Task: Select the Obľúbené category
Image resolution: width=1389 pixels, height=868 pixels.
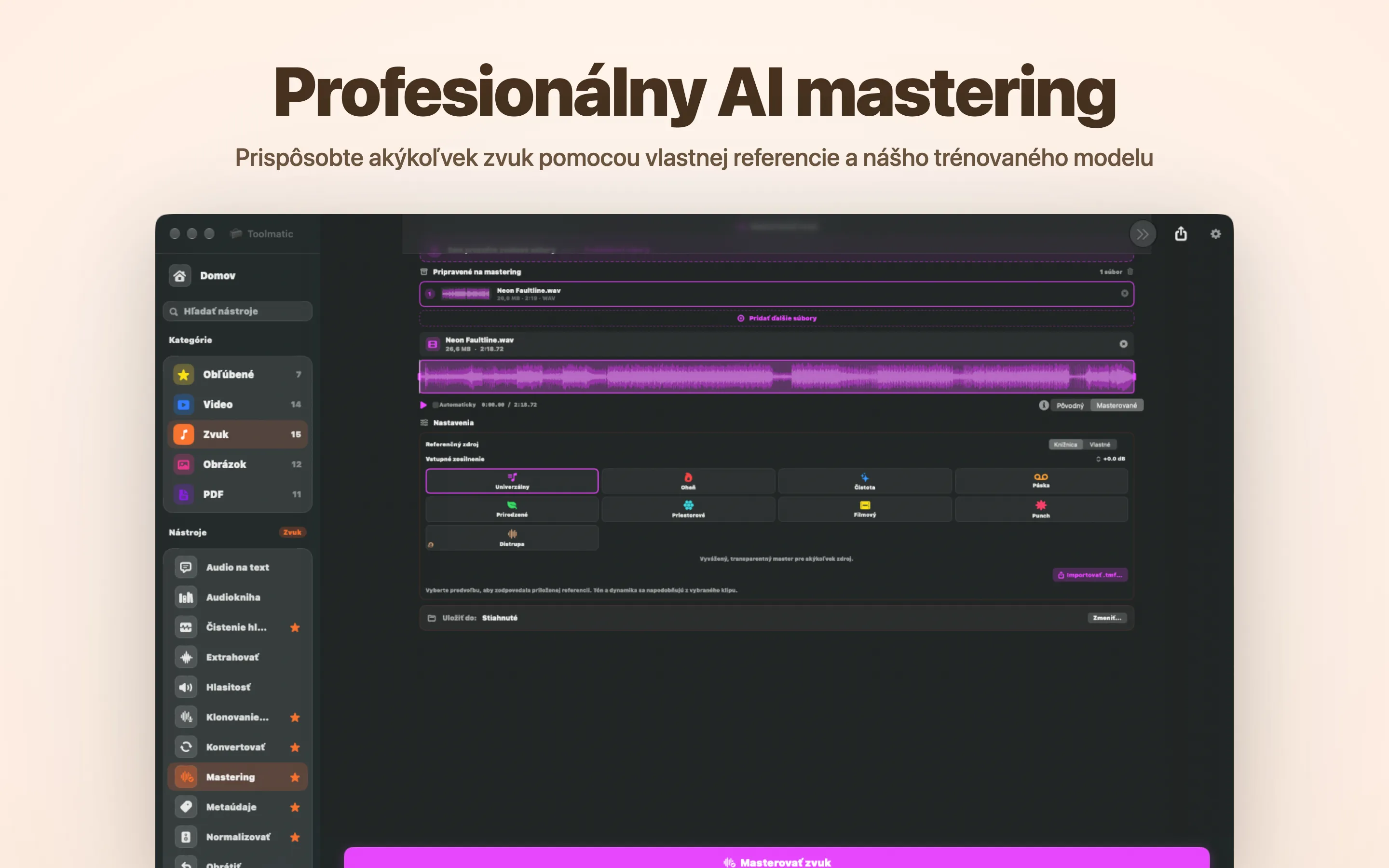Action: coord(238,374)
